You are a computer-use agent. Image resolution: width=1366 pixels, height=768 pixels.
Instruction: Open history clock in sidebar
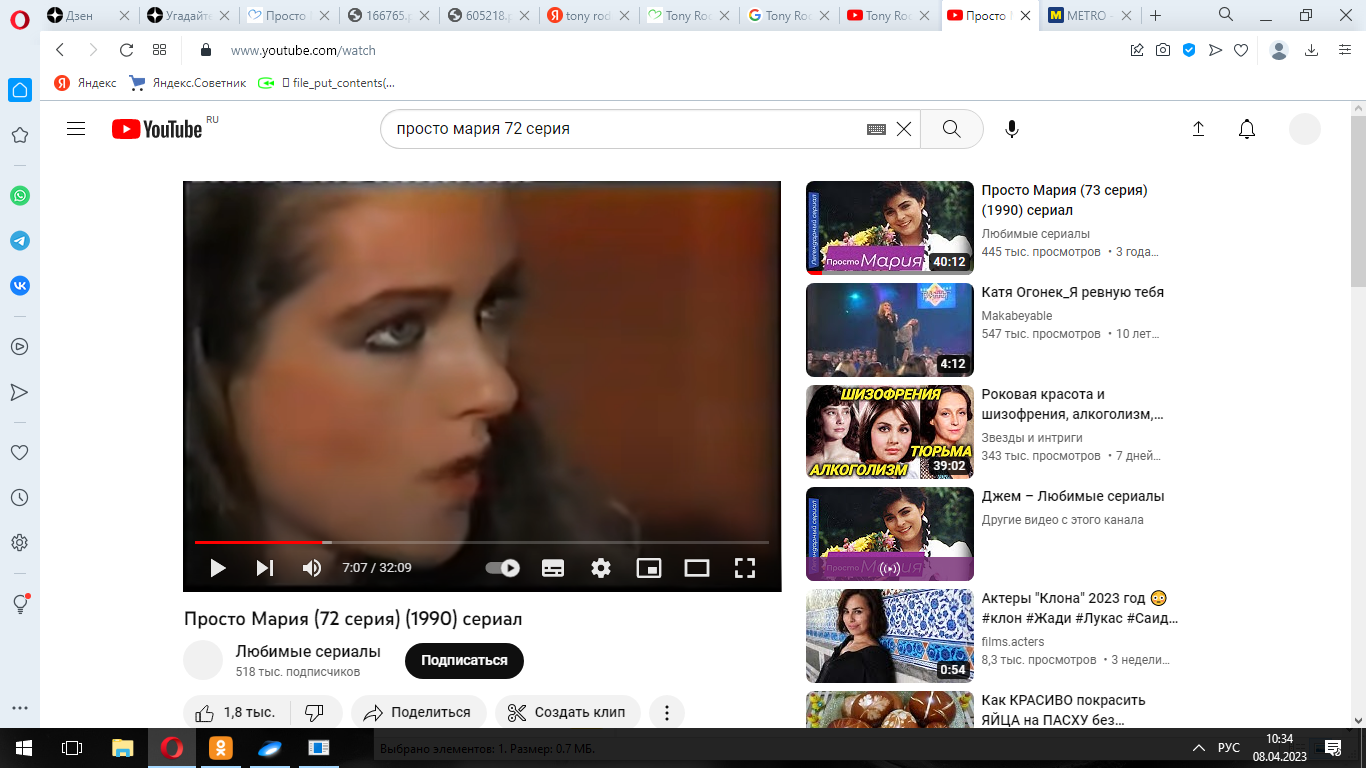(19, 498)
